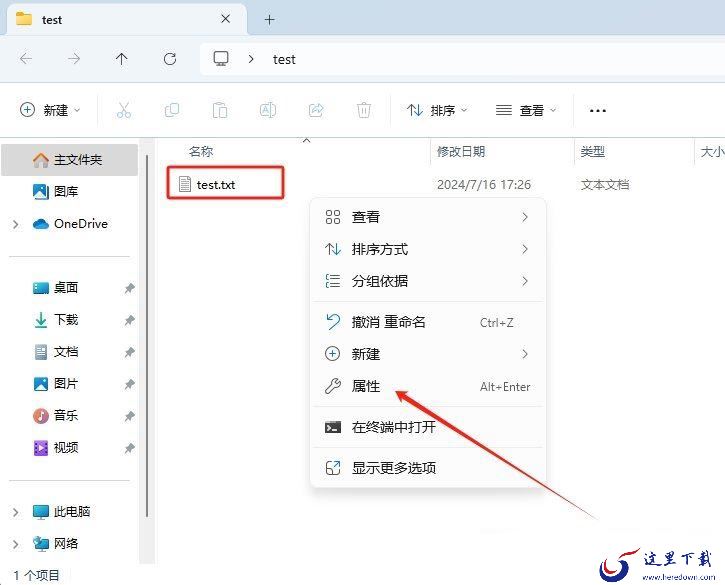Click the Paste clipboard icon

pos(220,111)
